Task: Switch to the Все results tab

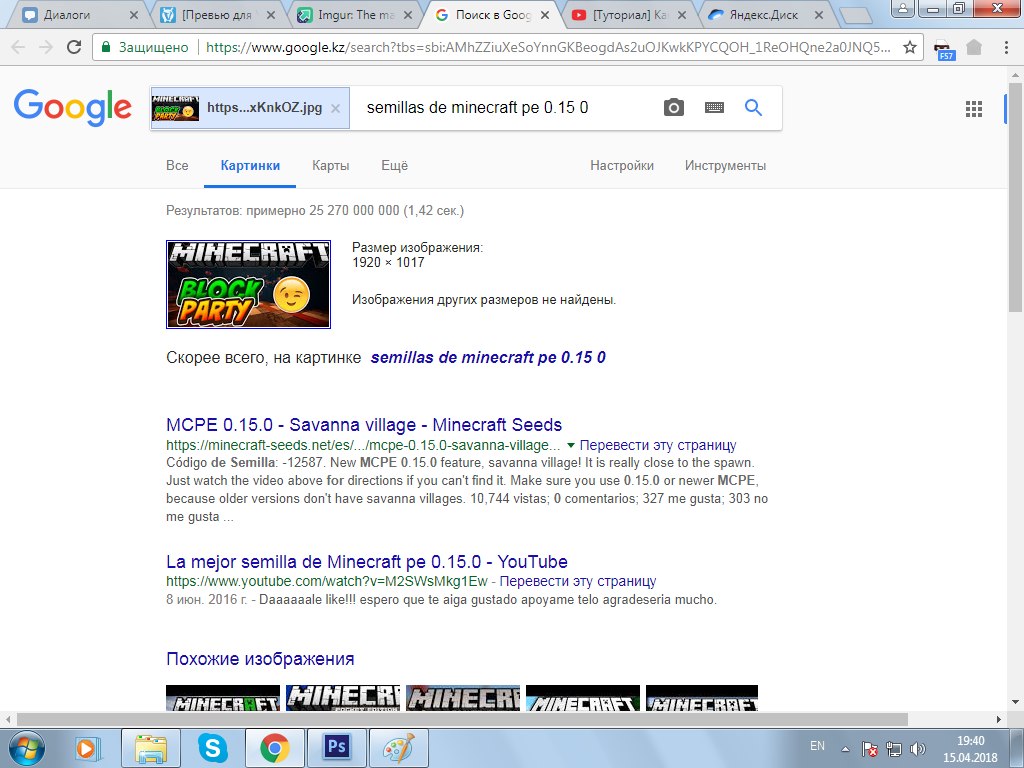Action: [x=177, y=166]
